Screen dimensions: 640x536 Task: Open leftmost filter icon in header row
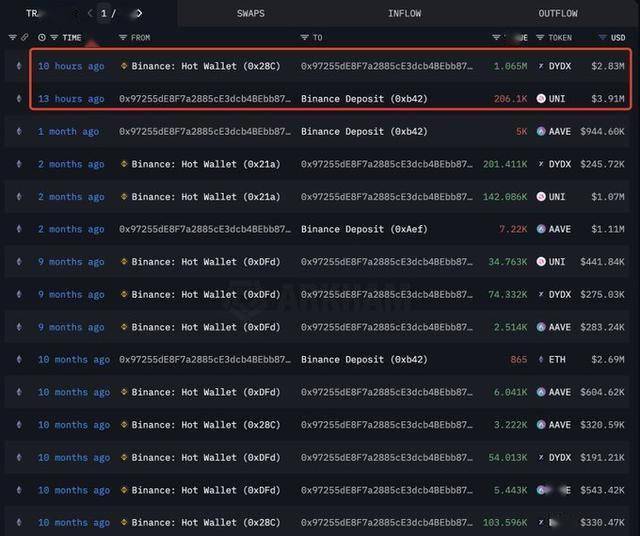coord(13,38)
